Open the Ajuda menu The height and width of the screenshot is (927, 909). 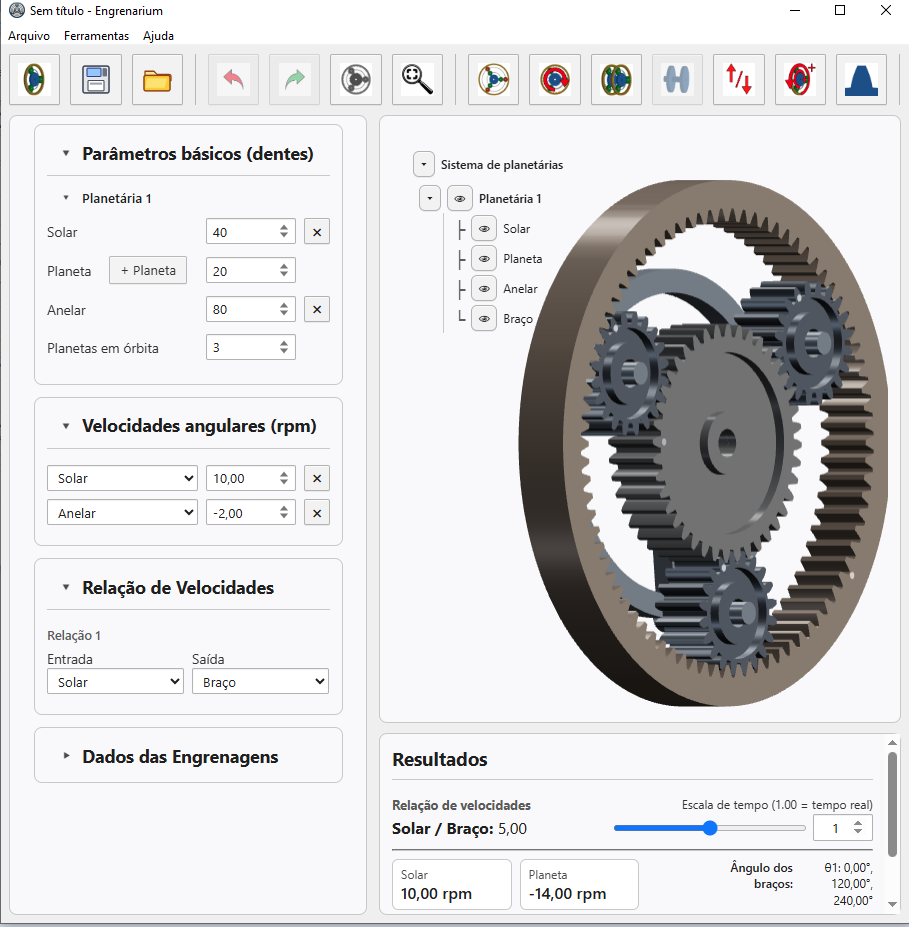[x=158, y=35]
